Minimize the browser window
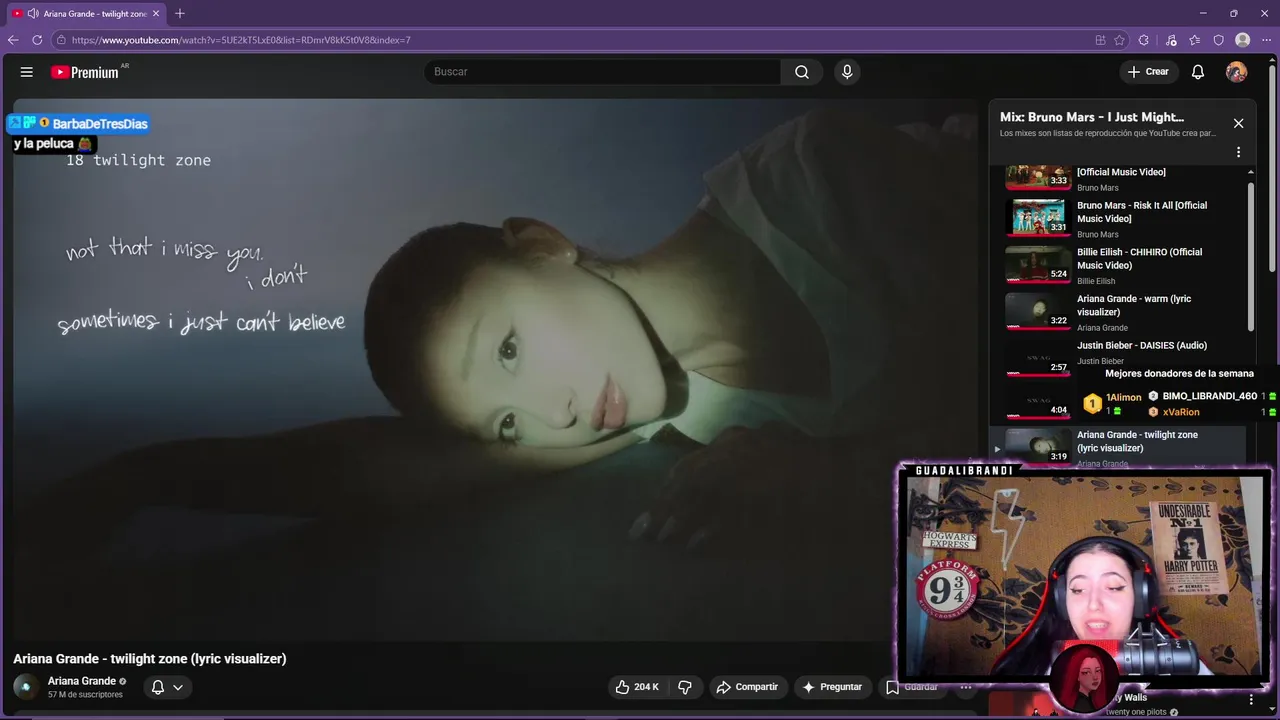The height and width of the screenshot is (720, 1280). click(1201, 14)
